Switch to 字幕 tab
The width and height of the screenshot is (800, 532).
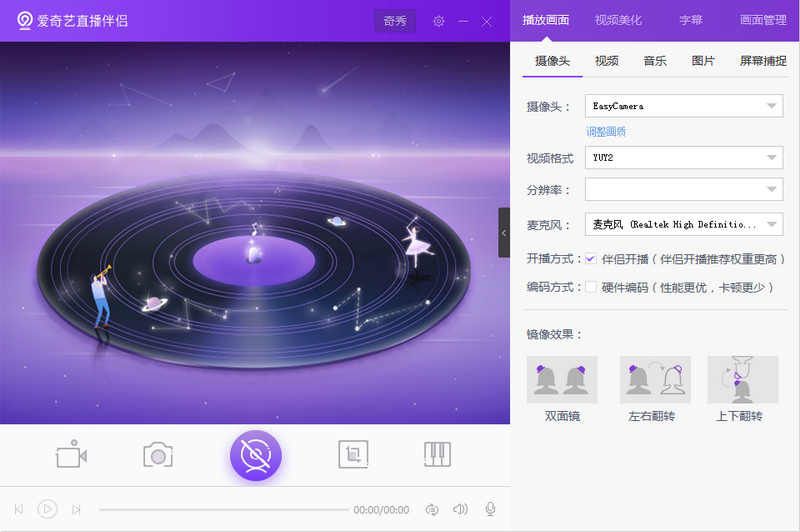tap(691, 20)
